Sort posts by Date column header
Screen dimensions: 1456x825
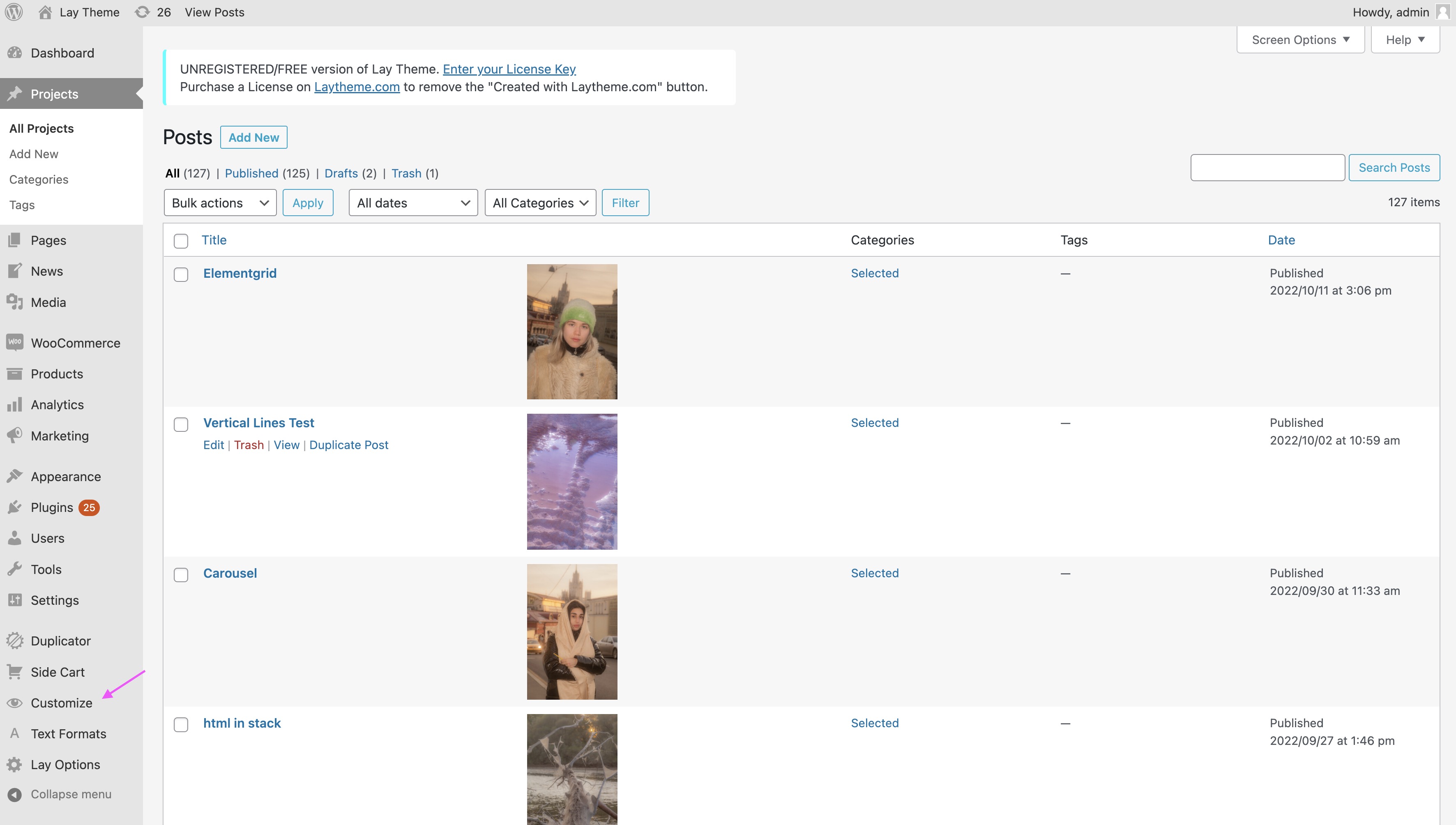tap(1281, 240)
